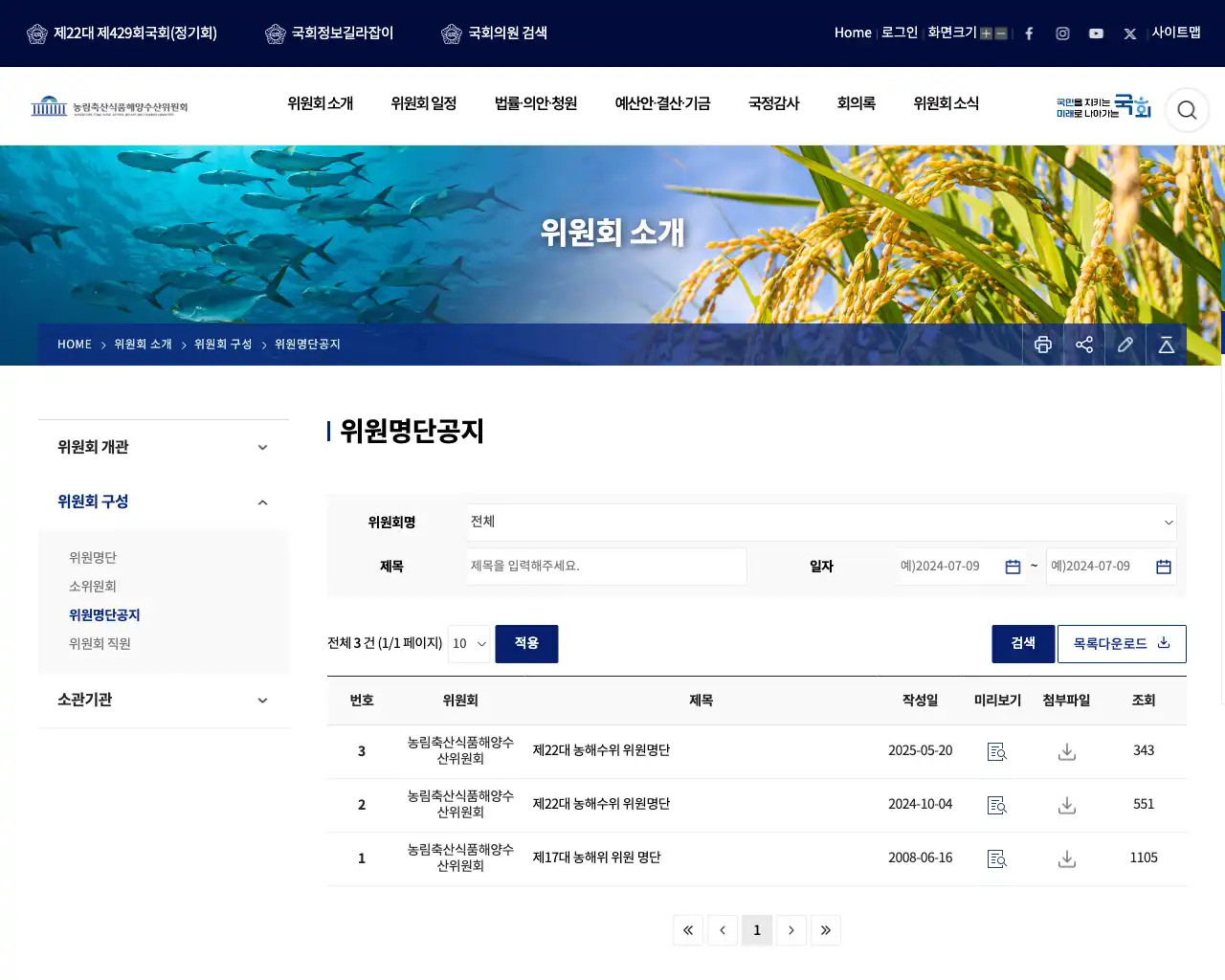Open the X (Twitter) icon link
The image size is (1225, 980).
click(x=1129, y=33)
